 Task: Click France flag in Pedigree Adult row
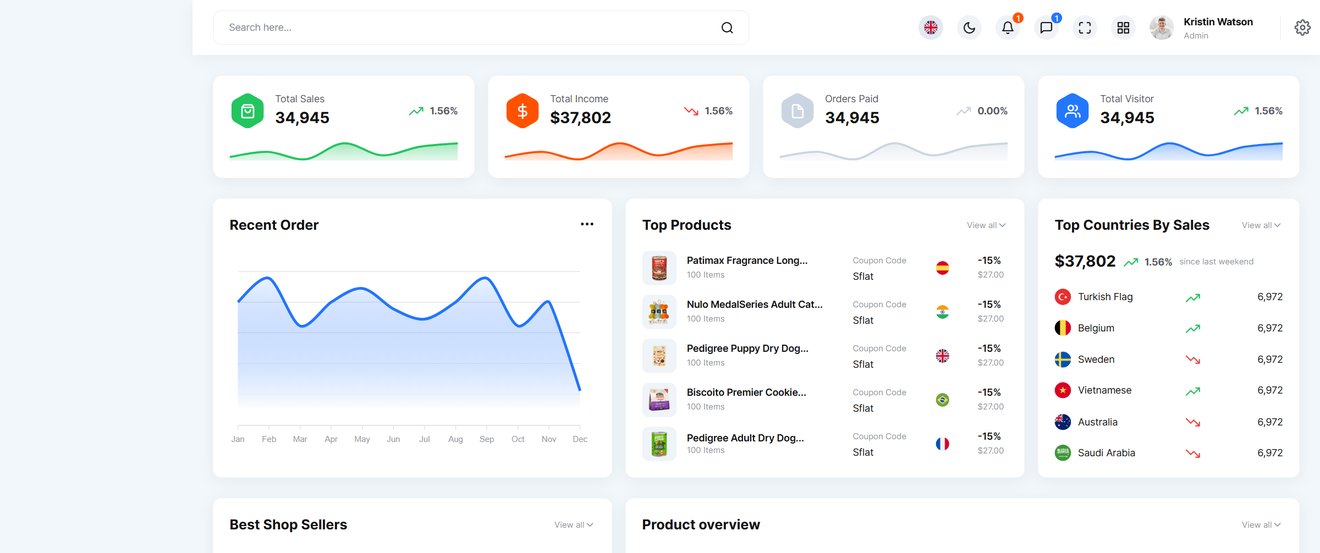coord(942,444)
